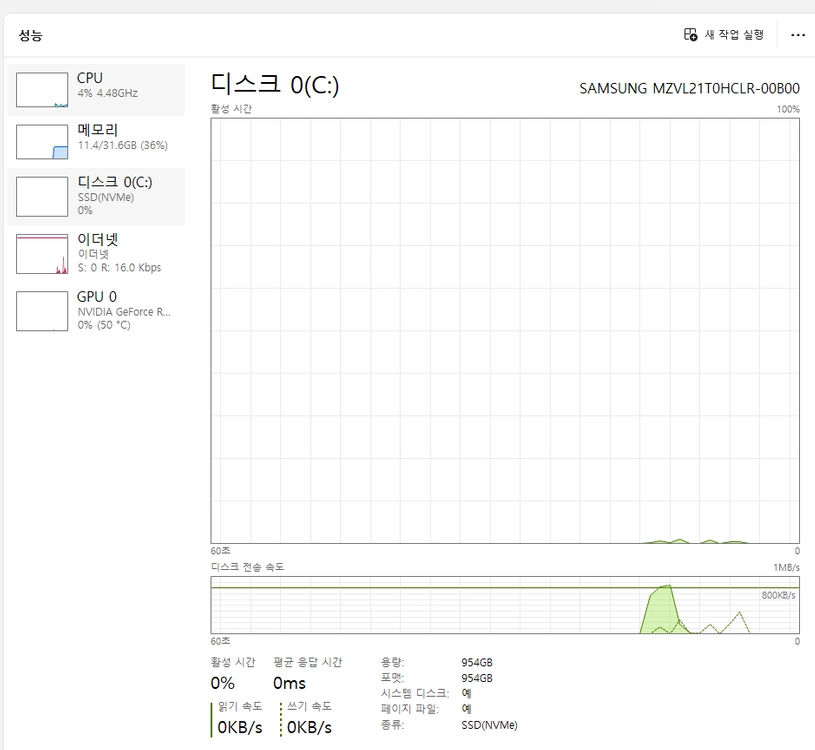Click the 읽기 속도 0KB/s value

click(x=240, y=727)
